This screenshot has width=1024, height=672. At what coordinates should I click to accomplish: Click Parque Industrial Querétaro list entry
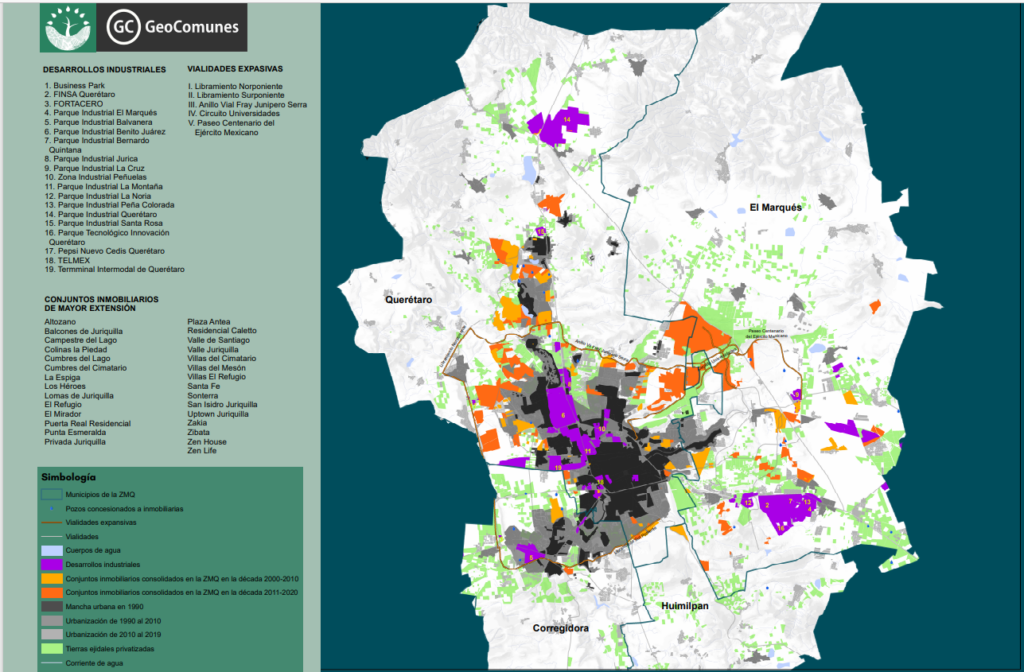click(101, 214)
